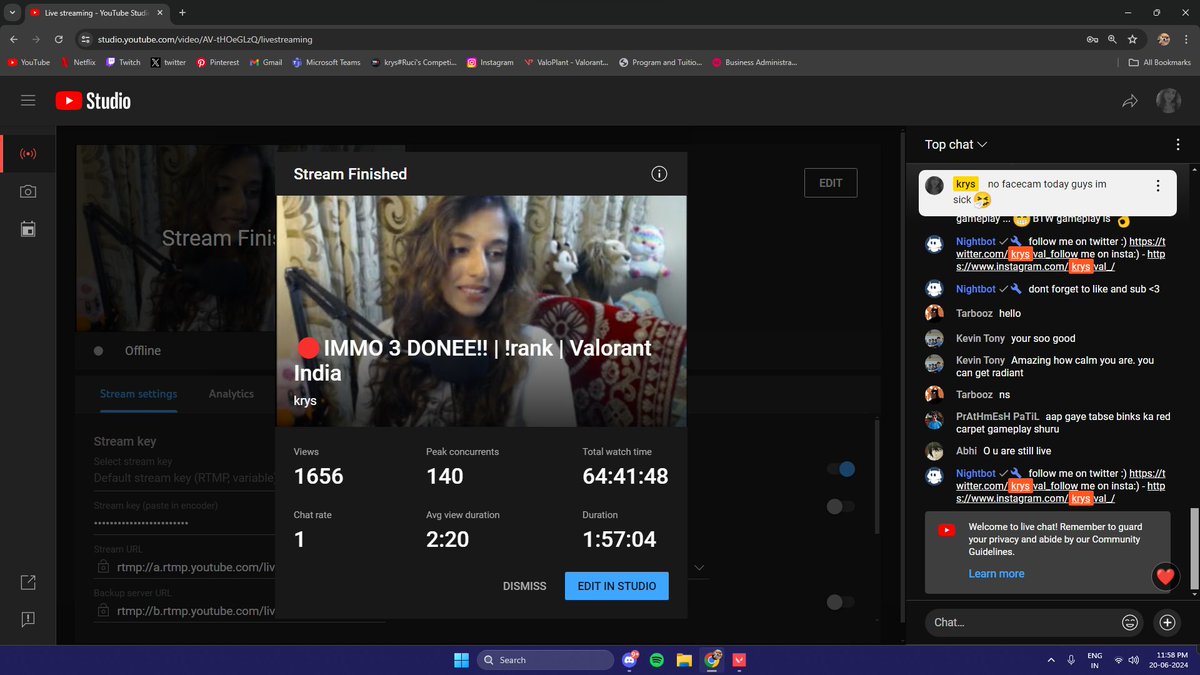Click the YouTube Studio logo
The height and width of the screenshot is (675, 1200).
93,100
